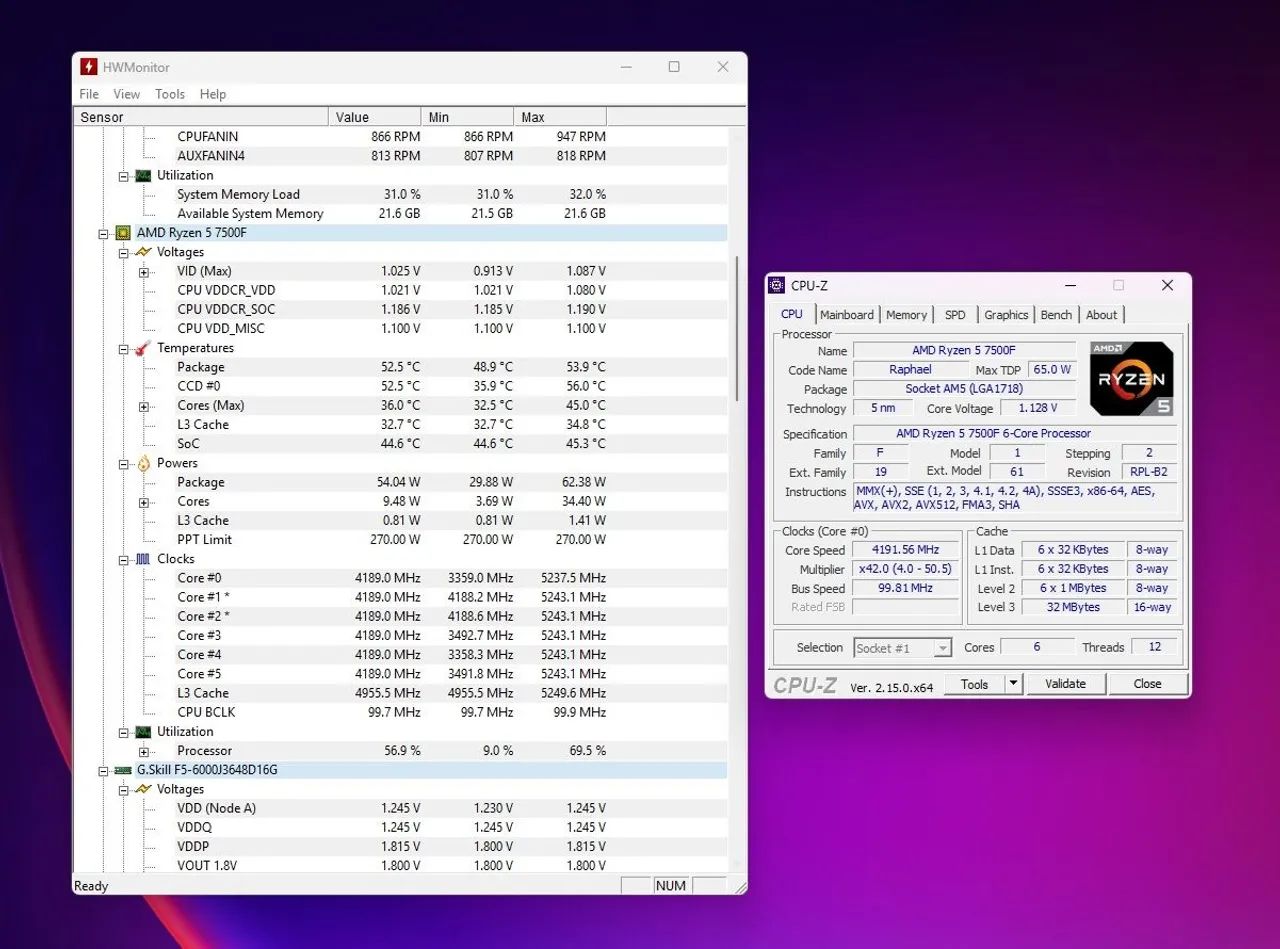This screenshot has height=949, width=1280.
Task: Select the Core #0 clock row
Action: (401, 578)
